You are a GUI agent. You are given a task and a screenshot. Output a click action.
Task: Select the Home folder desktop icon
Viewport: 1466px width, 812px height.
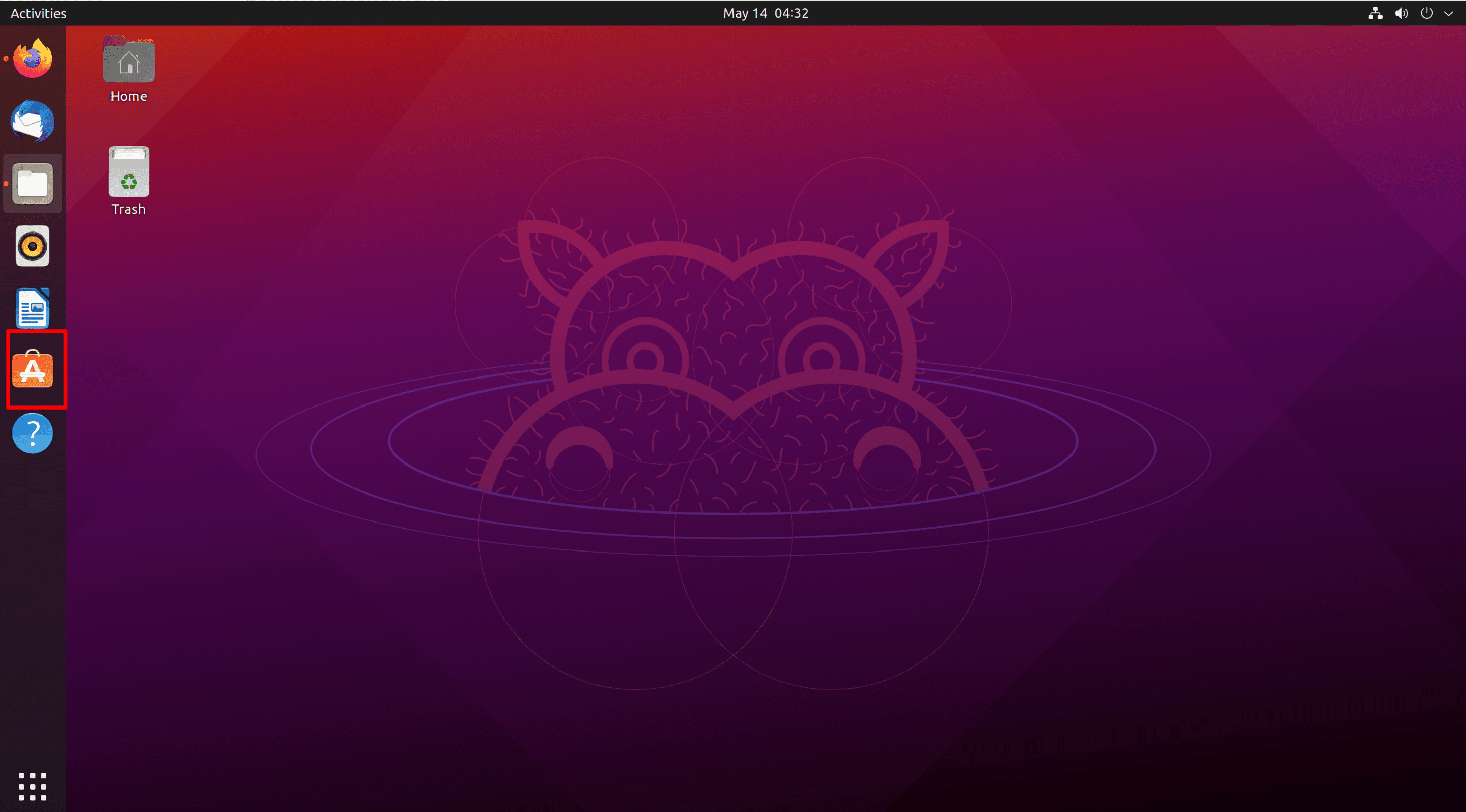click(129, 60)
